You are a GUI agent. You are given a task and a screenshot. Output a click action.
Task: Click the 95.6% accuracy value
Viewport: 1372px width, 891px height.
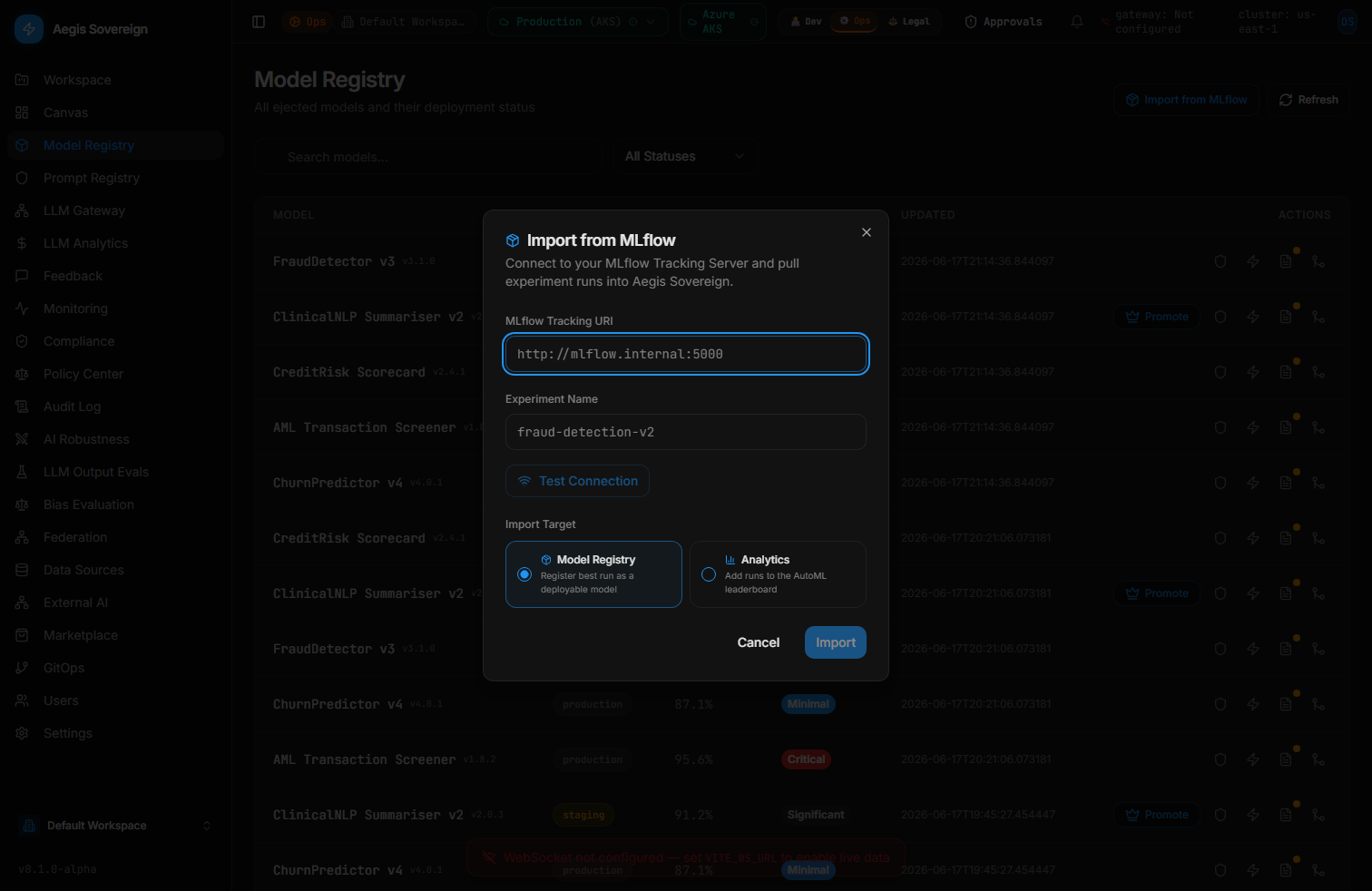(x=694, y=759)
